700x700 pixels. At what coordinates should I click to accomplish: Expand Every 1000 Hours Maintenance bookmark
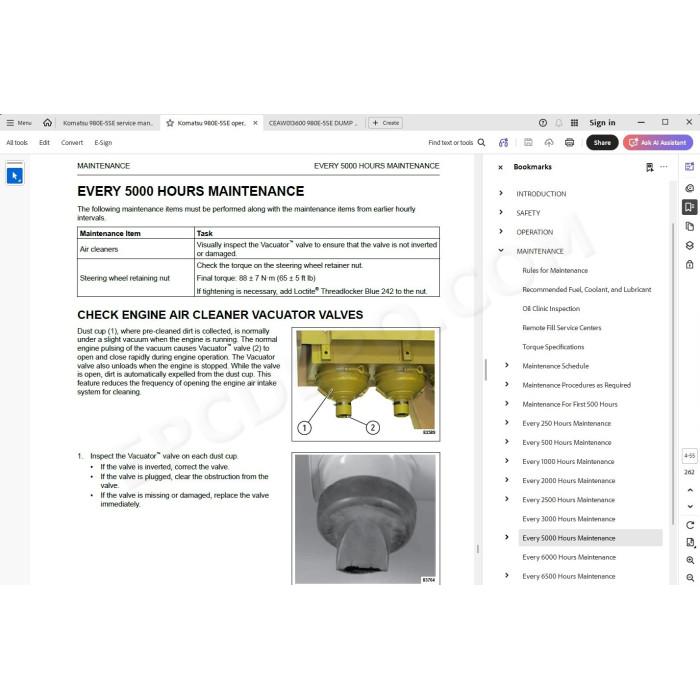pos(507,461)
